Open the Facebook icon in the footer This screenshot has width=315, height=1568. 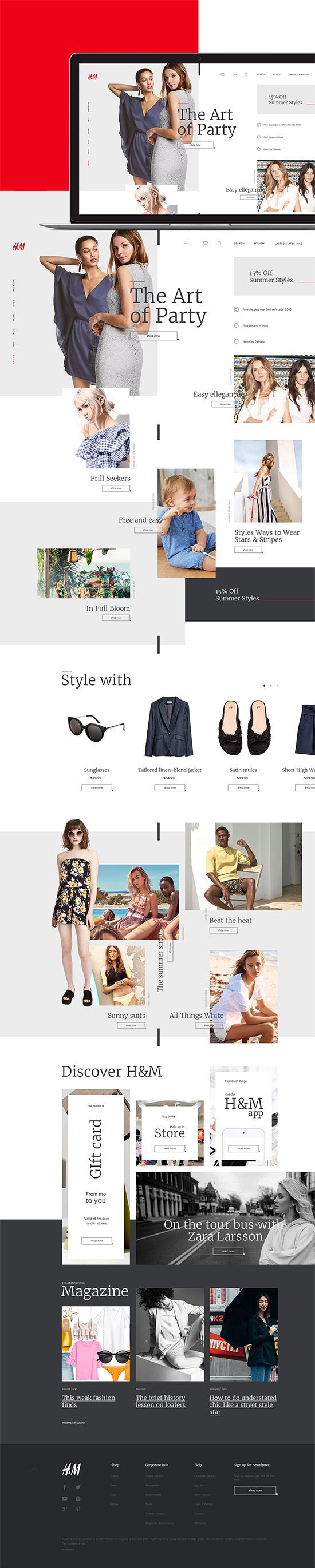[65, 1487]
